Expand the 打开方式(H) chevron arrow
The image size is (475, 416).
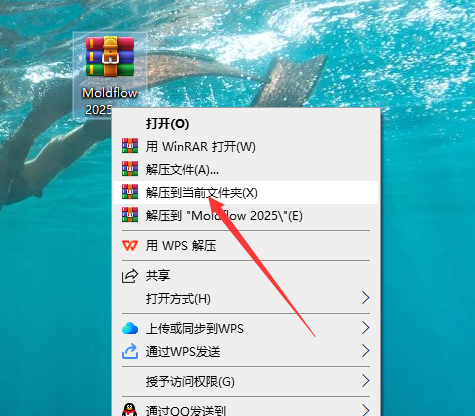coord(366,298)
